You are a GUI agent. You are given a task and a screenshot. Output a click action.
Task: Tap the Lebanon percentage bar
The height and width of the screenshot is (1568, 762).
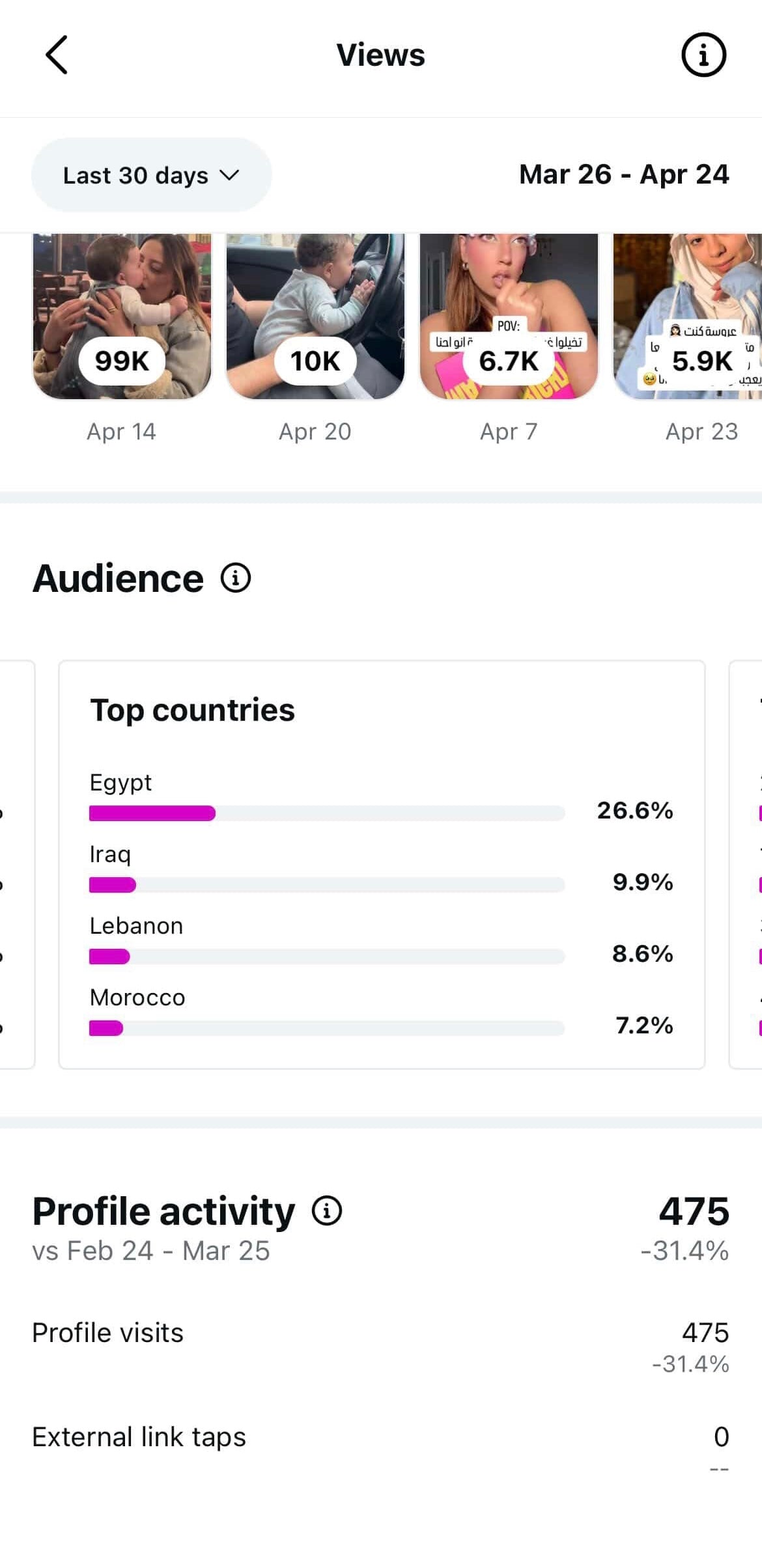(x=327, y=956)
